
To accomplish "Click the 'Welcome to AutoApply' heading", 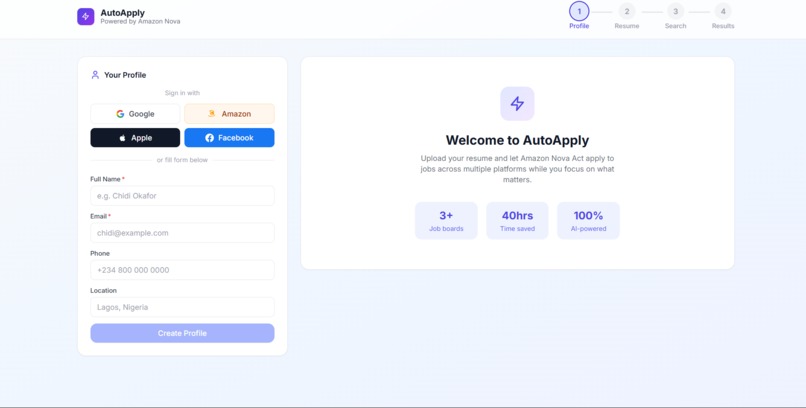I will pyautogui.click(x=517, y=140).
